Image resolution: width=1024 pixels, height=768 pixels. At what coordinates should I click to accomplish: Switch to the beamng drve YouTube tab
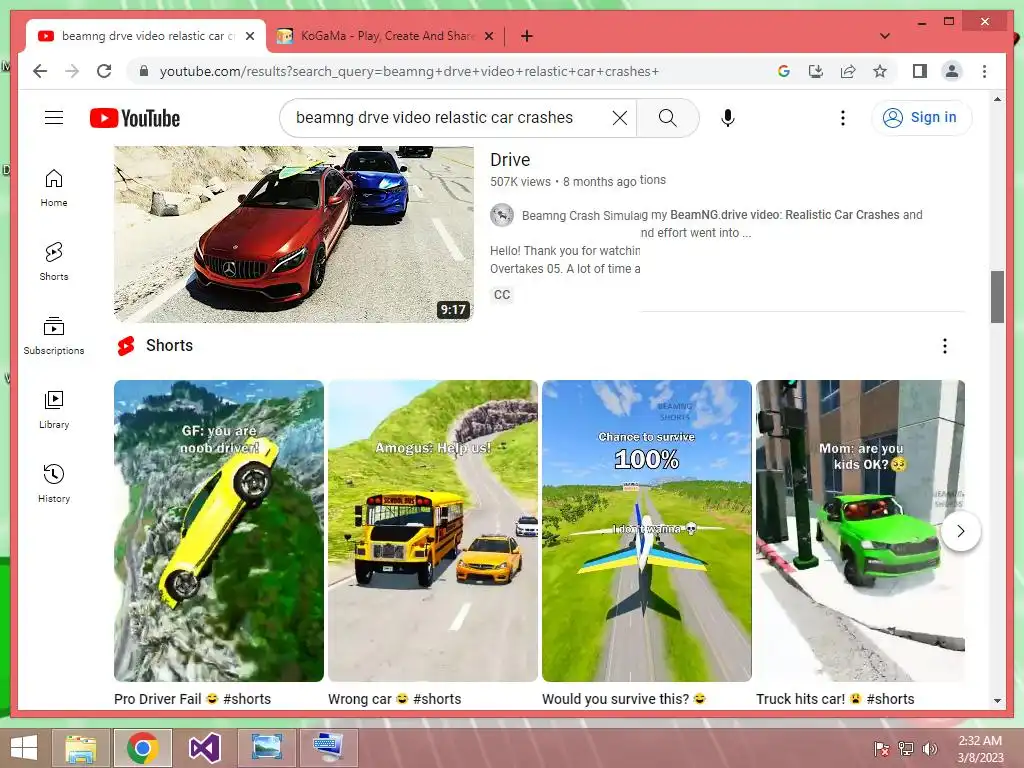(145, 36)
